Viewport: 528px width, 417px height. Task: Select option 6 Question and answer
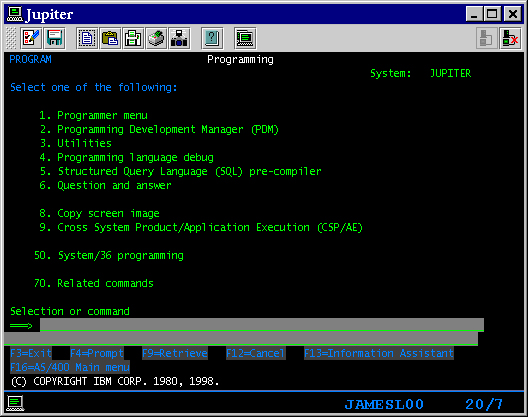(x=105, y=186)
